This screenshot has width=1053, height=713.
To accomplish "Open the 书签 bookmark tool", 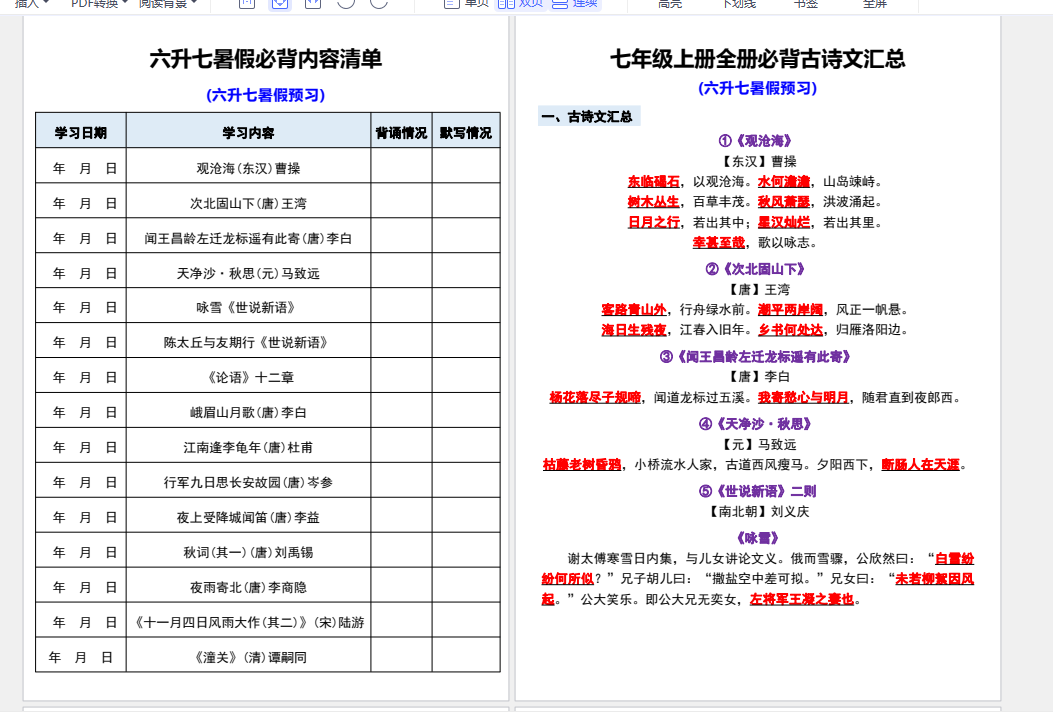I will (x=806, y=3).
